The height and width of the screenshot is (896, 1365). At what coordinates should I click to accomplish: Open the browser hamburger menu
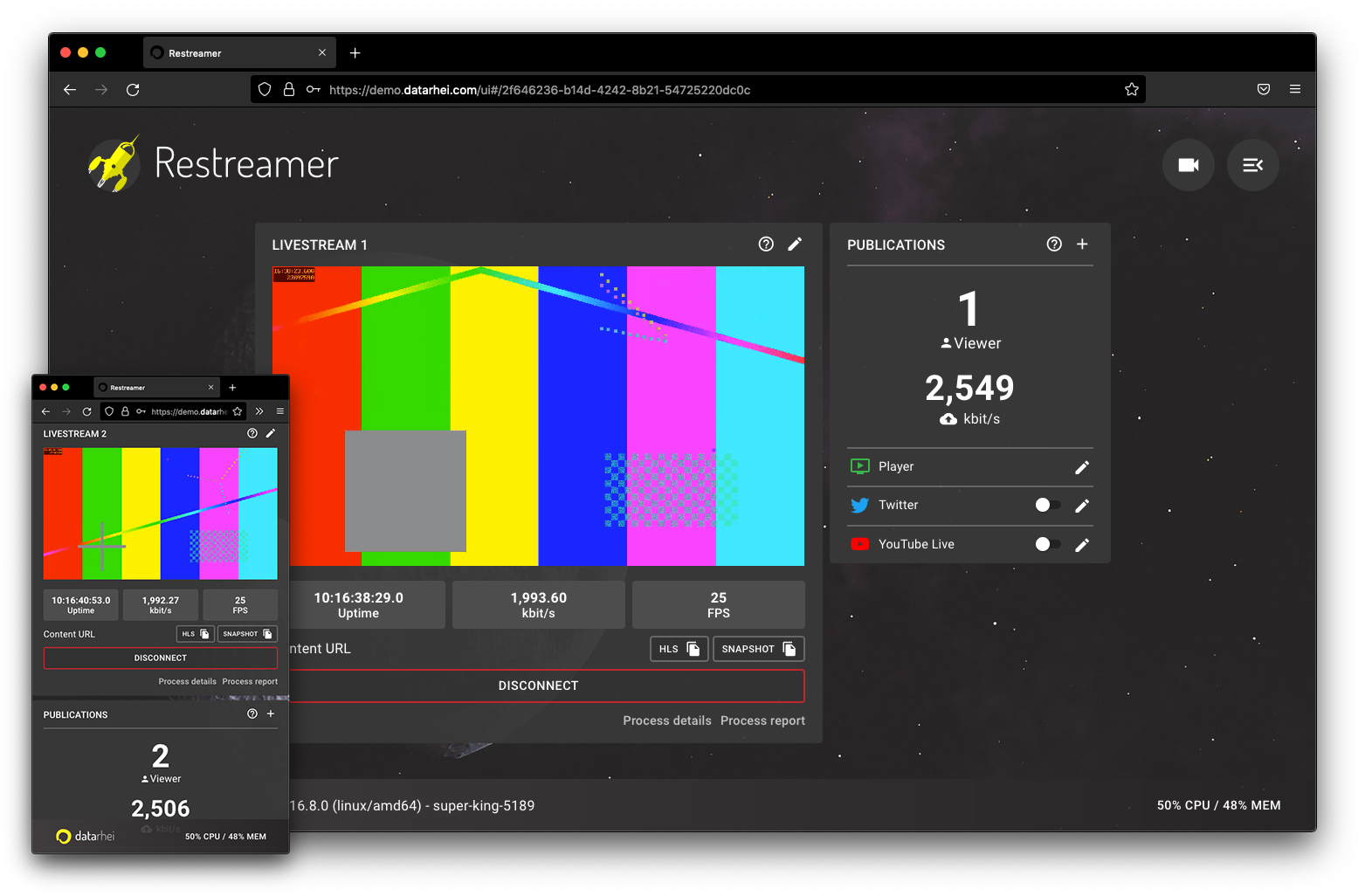1295,89
